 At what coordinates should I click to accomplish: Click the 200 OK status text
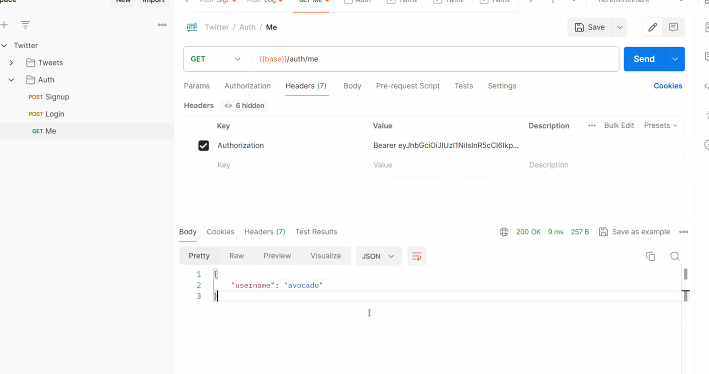529,232
